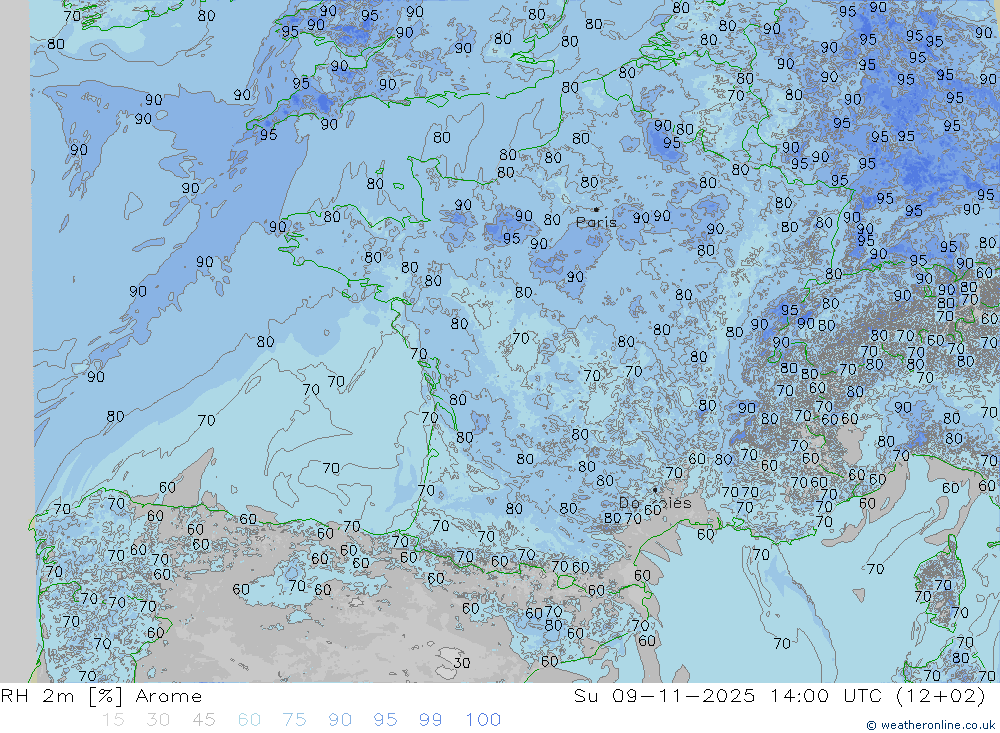The height and width of the screenshot is (733, 1000).
Task: Click the legend value 95 in the color scale
Action: click(x=385, y=720)
